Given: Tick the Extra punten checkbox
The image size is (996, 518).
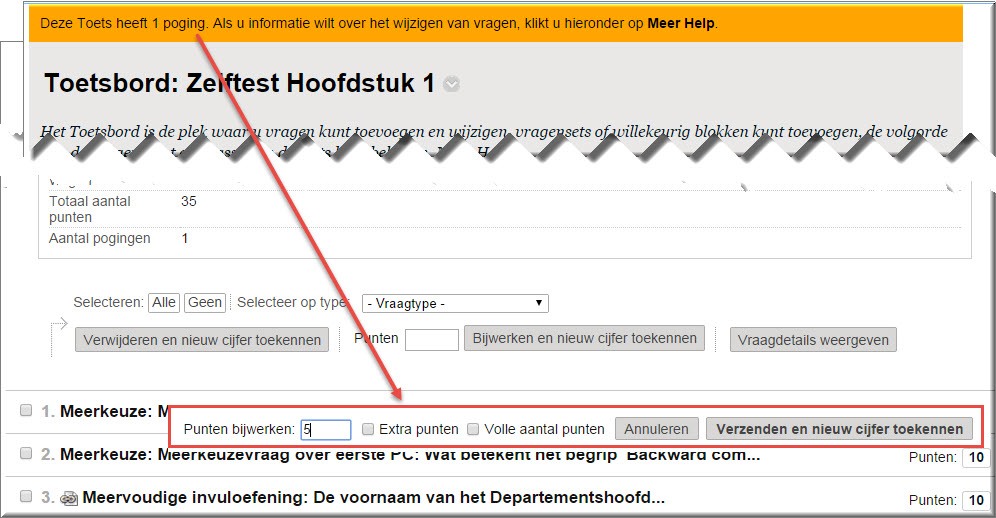Looking at the screenshot, I should [x=369, y=429].
